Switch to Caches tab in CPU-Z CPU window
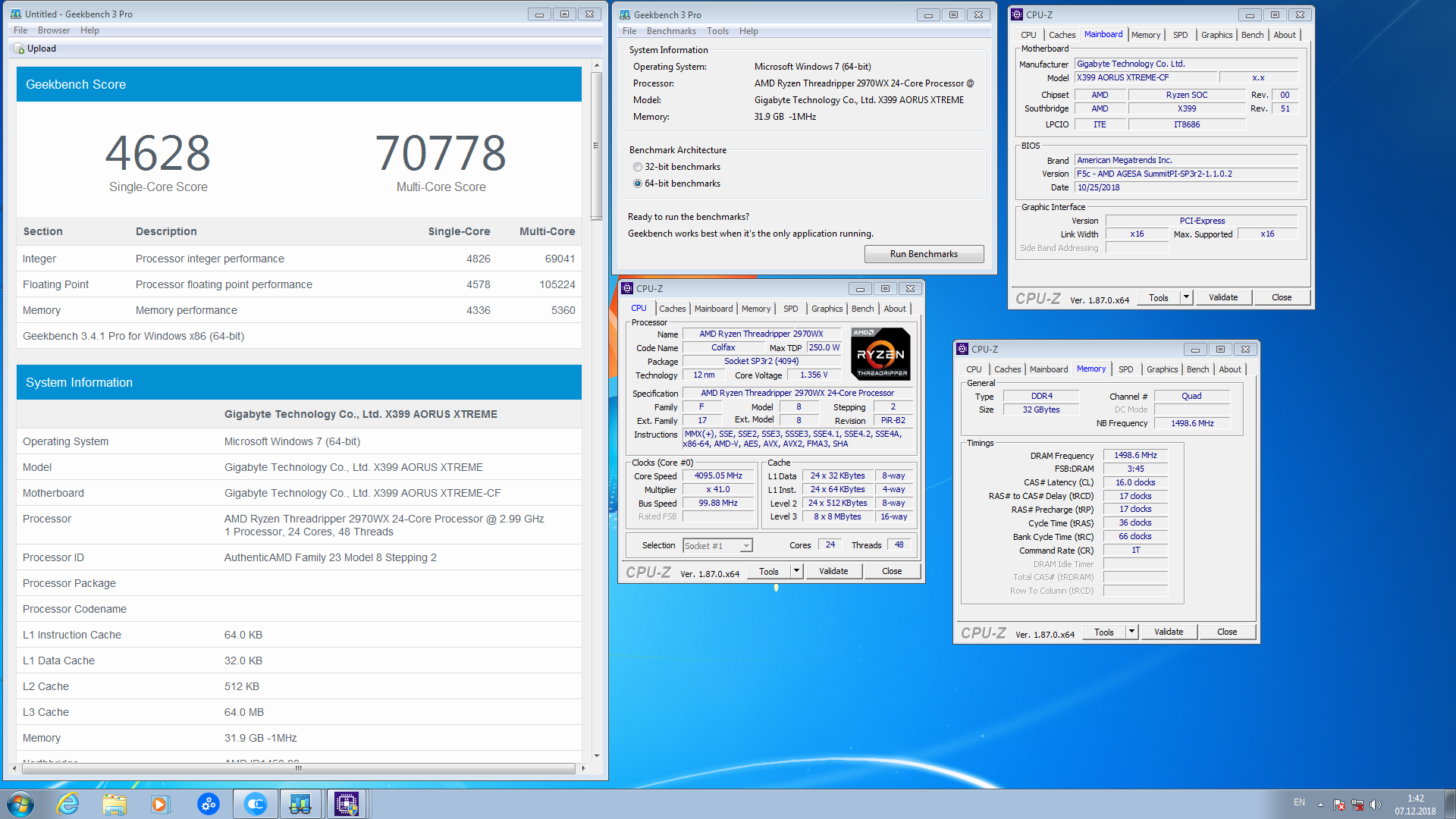Screen dimensions: 1456x819 point(672,309)
